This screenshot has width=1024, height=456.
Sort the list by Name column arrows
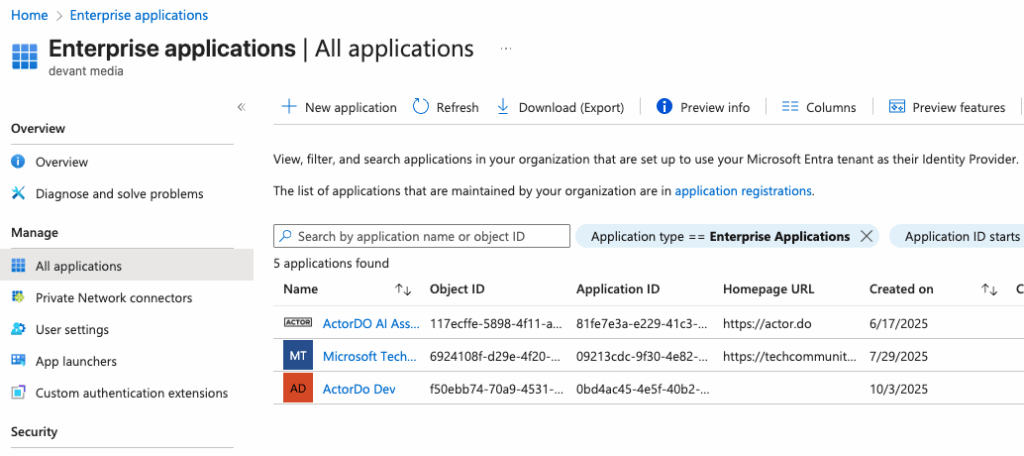(x=403, y=289)
